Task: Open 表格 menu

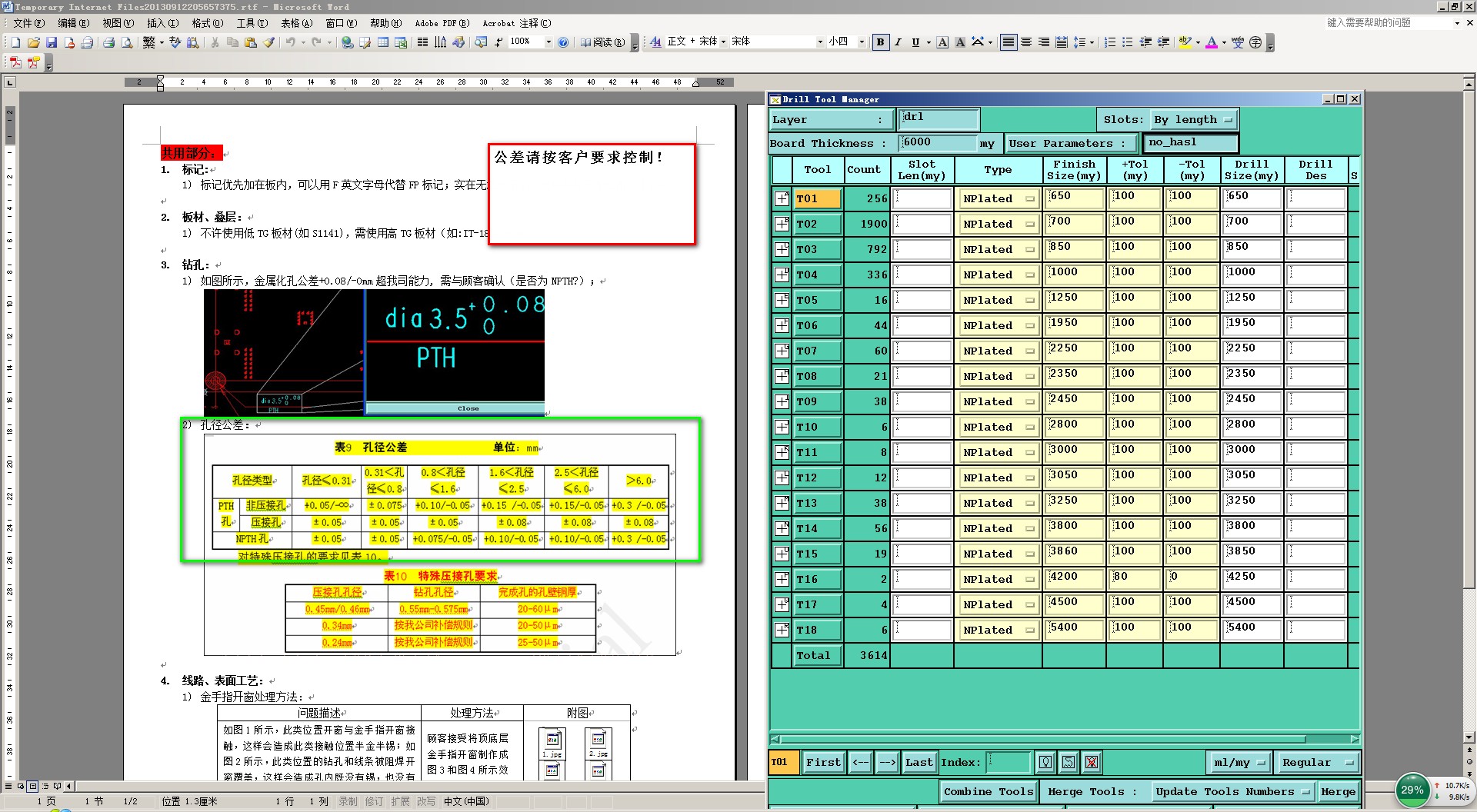Action: click(x=296, y=23)
